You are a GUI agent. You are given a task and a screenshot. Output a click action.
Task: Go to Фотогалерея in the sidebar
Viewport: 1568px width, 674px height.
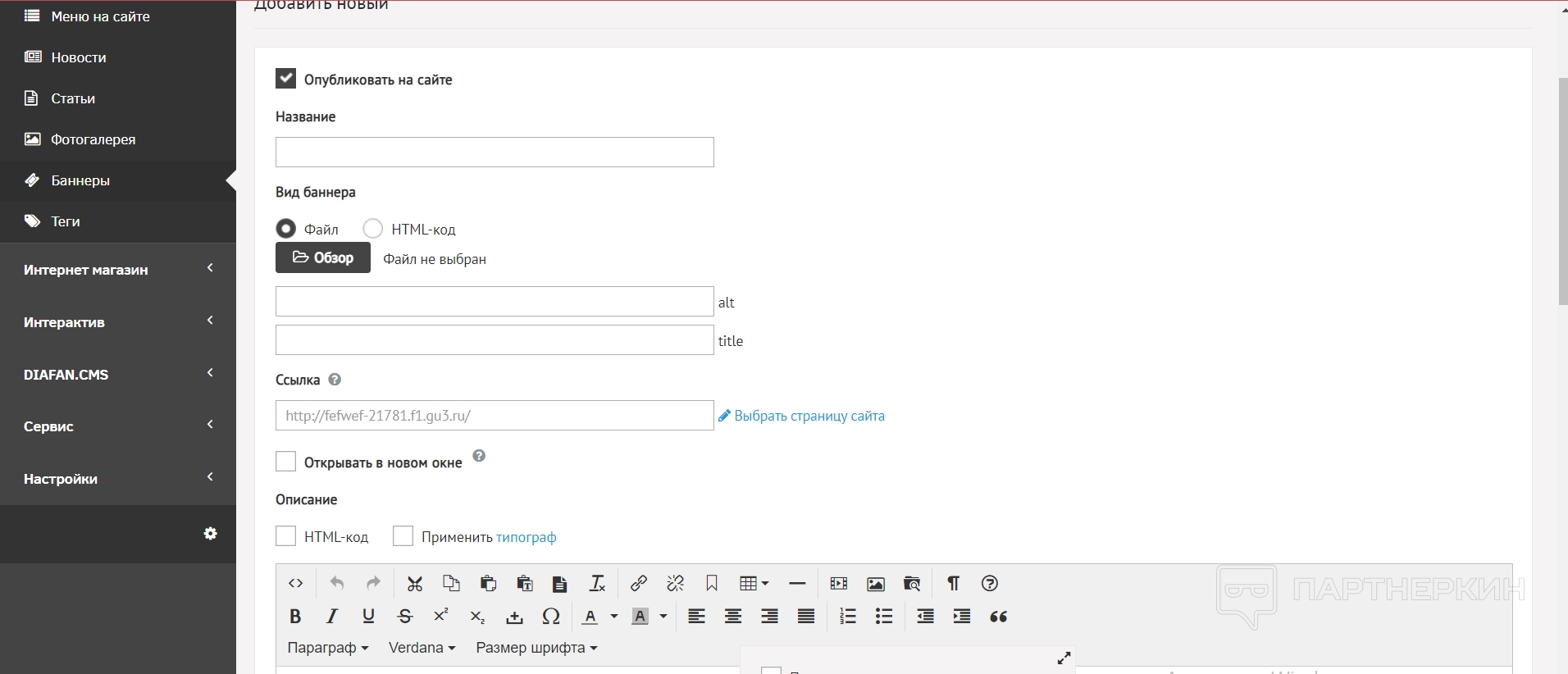point(93,139)
